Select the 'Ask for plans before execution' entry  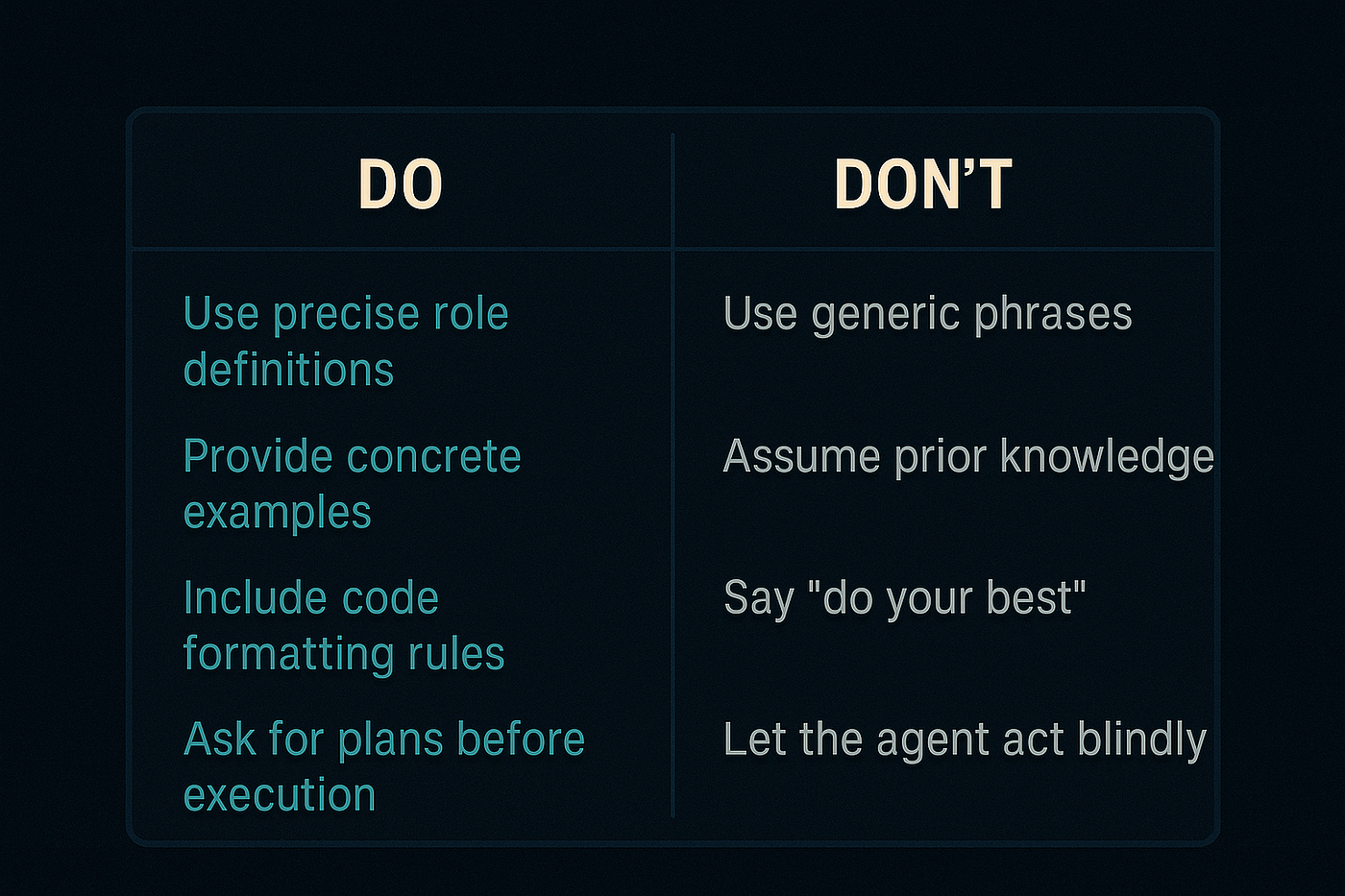[384, 767]
